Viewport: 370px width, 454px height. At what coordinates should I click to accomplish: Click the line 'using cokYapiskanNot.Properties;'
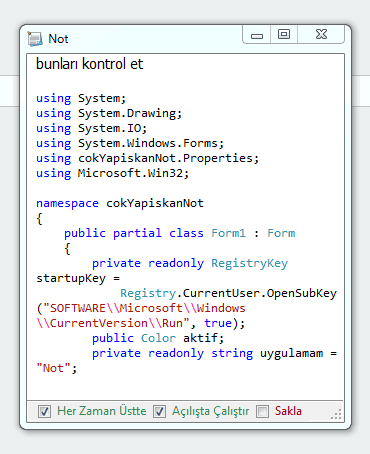click(x=147, y=158)
